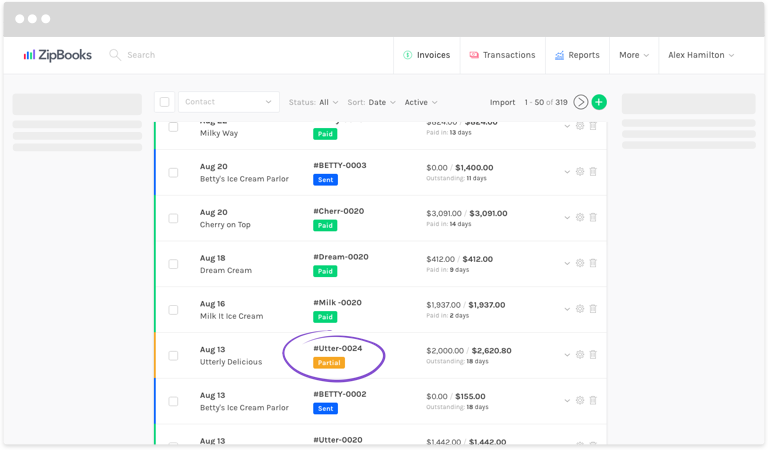768x450 pixels.
Task: Check the Milk It Ice Cream checkbox
Action: [x=173, y=310]
